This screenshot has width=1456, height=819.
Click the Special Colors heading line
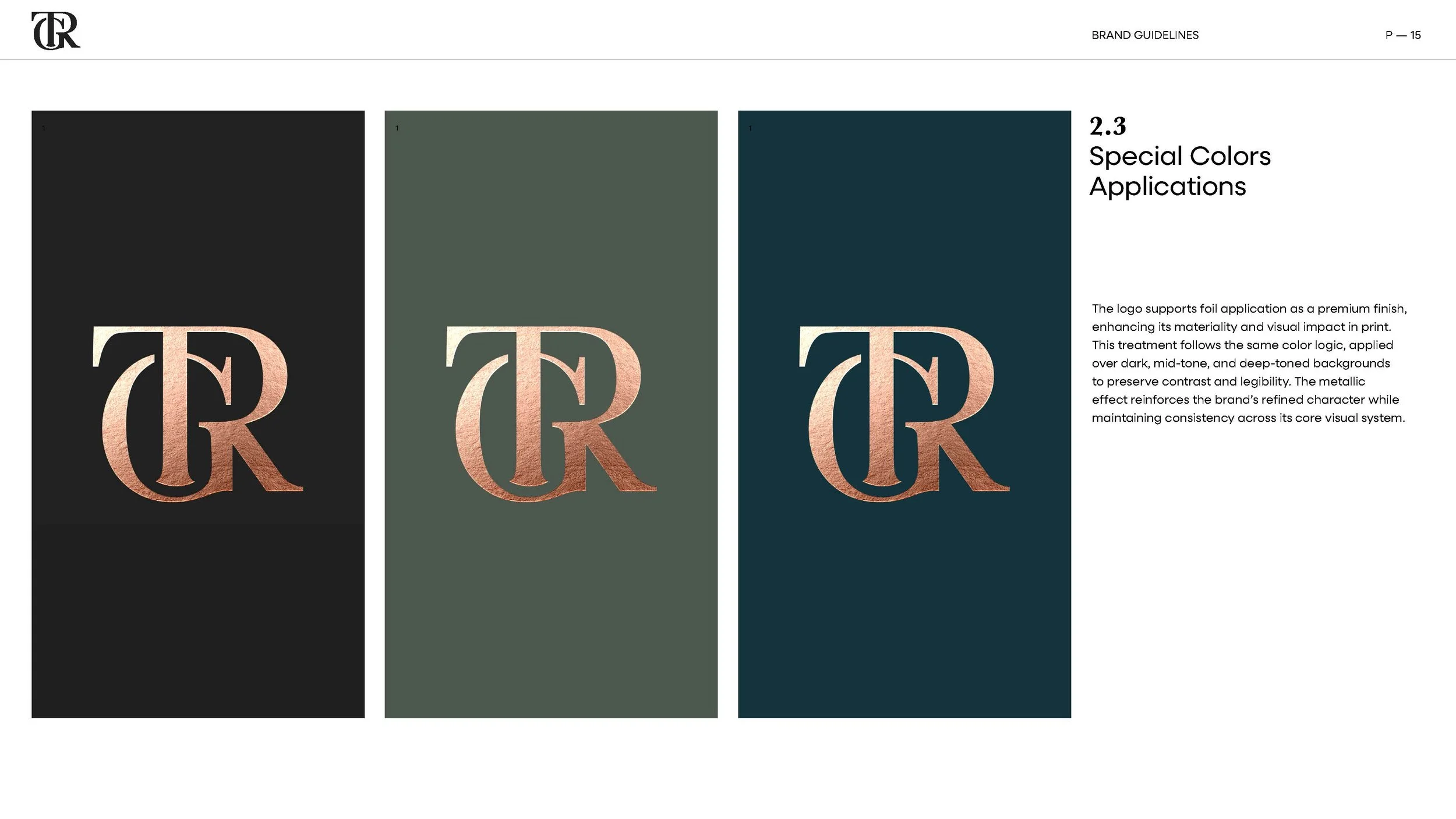(1180, 156)
